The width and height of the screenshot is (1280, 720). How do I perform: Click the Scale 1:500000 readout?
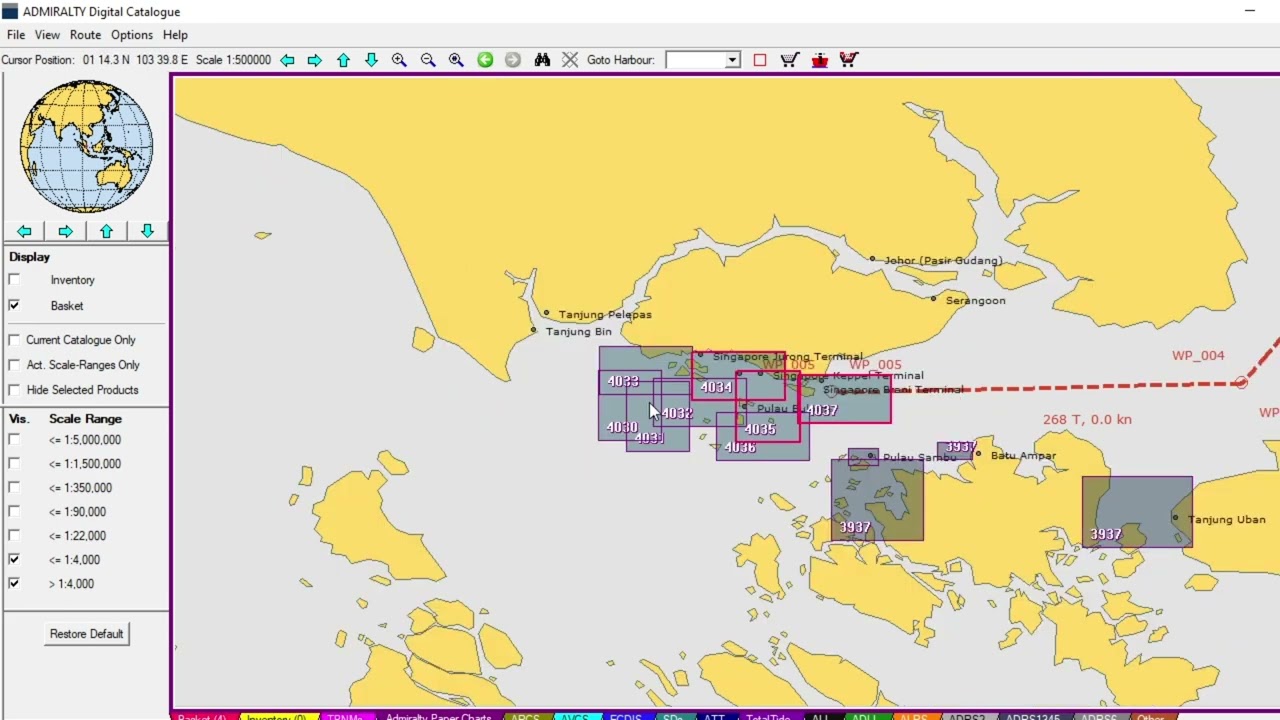pos(233,60)
